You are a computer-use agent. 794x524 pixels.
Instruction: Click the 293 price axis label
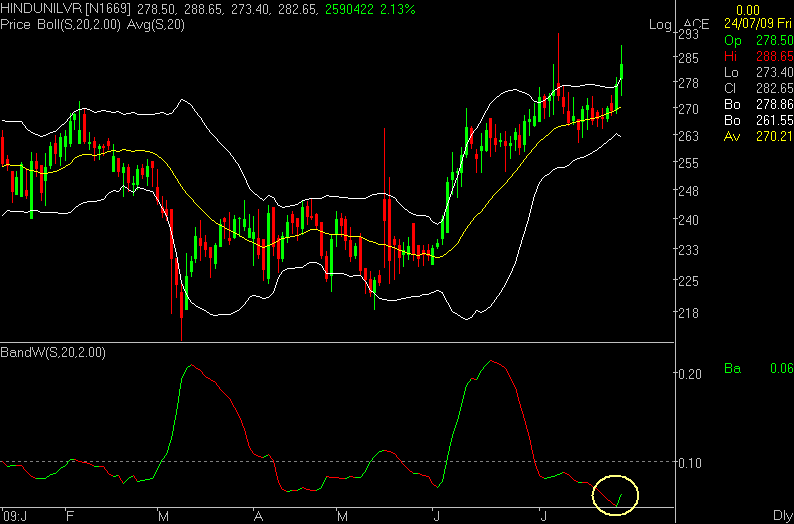[691, 34]
